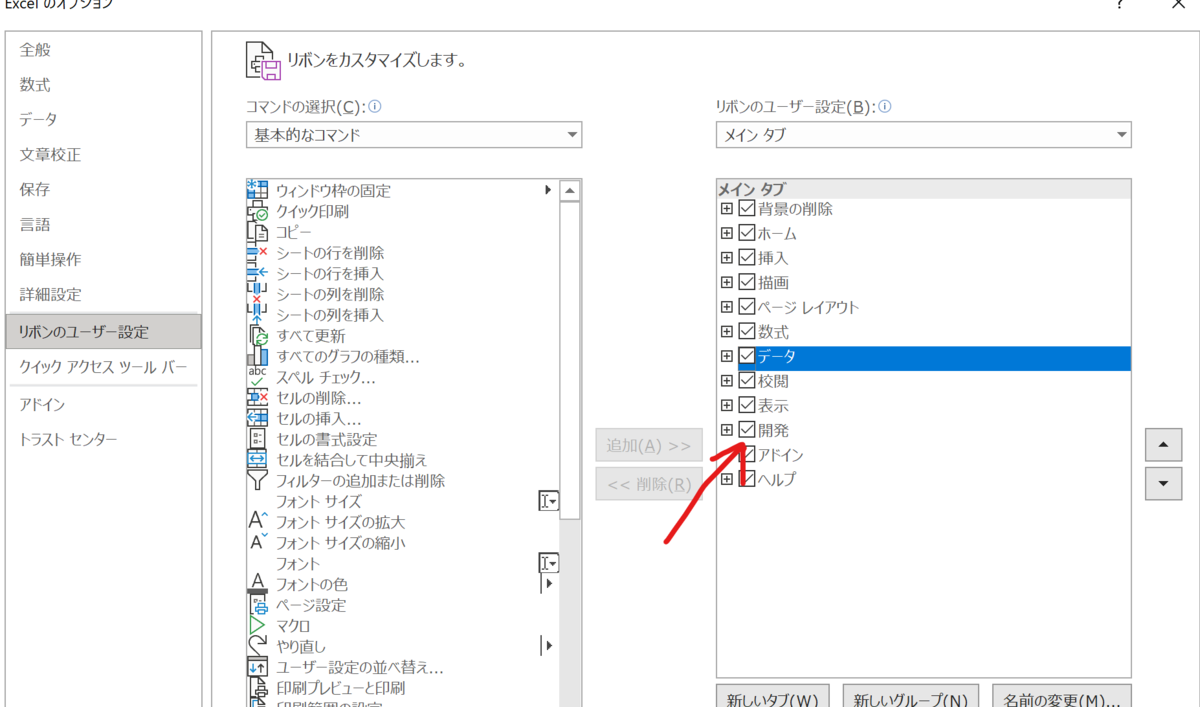Image resolution: width=1200 pixels, height=707 pixels.
Task: Toggle the ホーム tab checkbox
Action: click(746, 233)
